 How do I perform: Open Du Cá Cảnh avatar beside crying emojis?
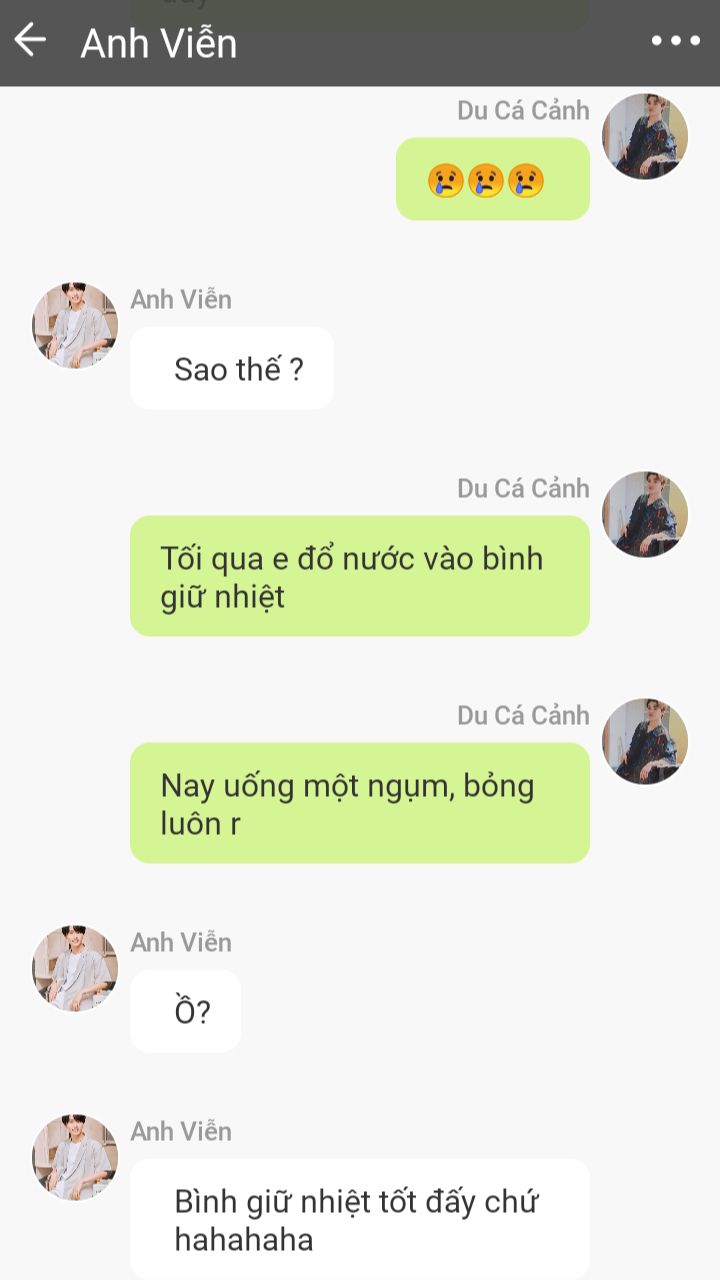pos(645,137)
